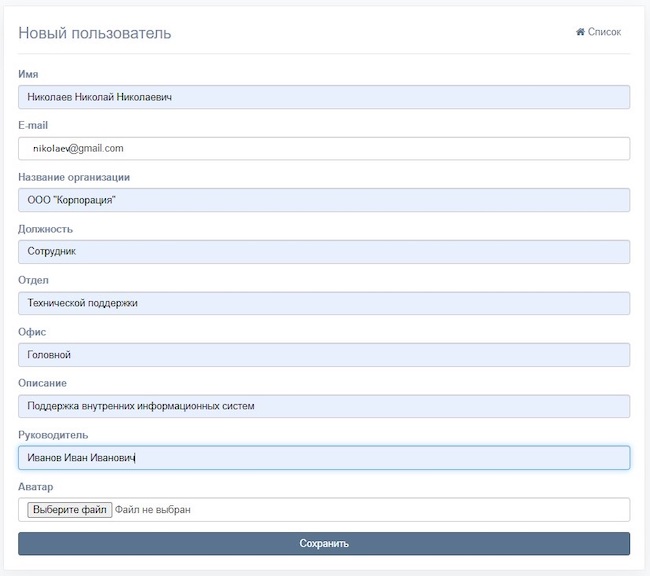Select the Название организации field

pos(324,200)
